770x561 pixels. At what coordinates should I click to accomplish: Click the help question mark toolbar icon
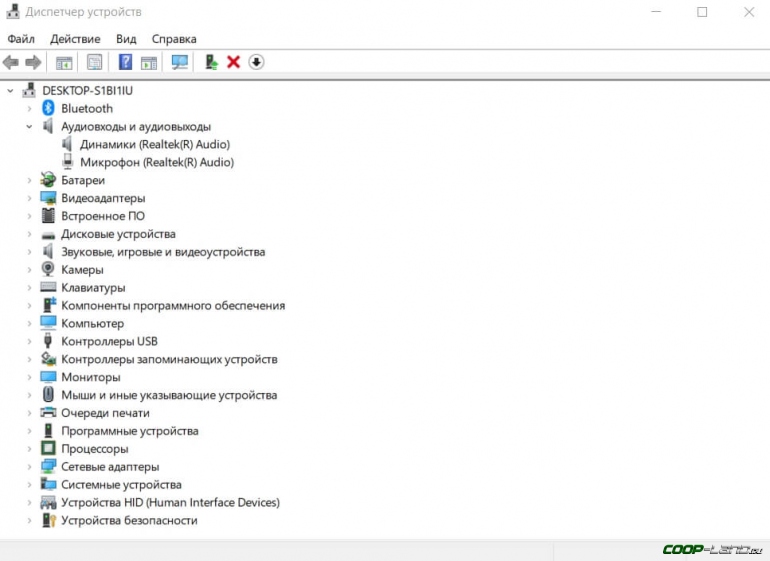click(125, 62)
